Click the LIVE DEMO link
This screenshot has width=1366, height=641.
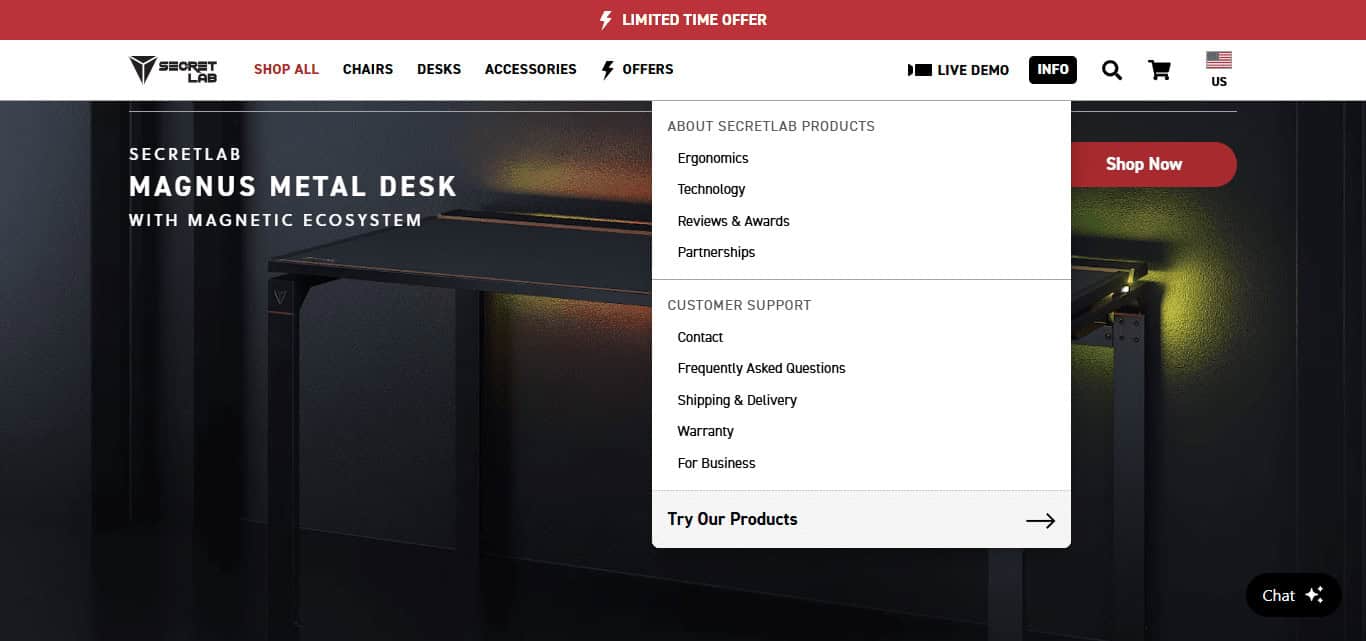click(959, 70)
